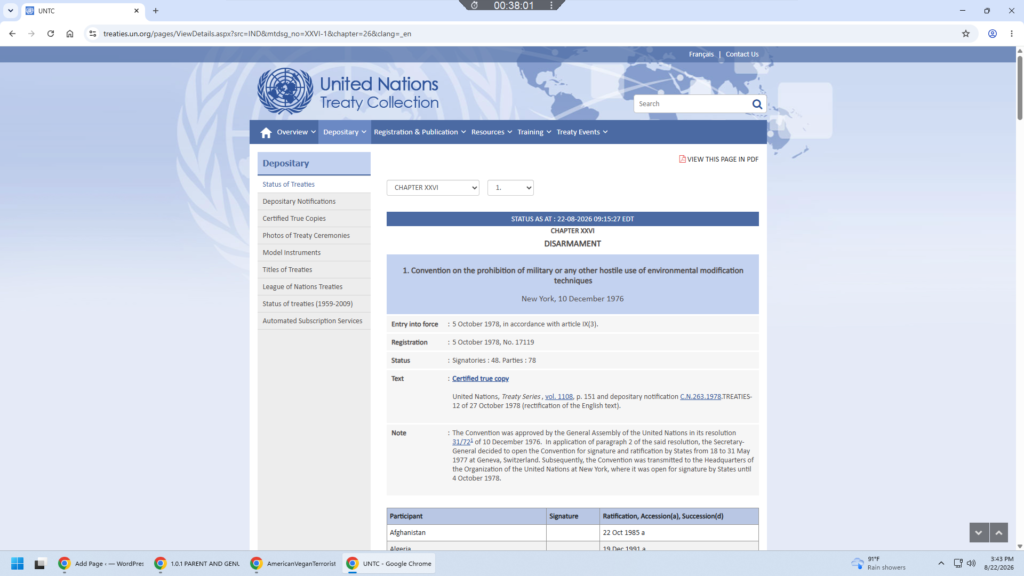Switch to the AmericanVeganTerrorist Chrome window
Screen dimensions: 1024x576
[x=293, y=563]
